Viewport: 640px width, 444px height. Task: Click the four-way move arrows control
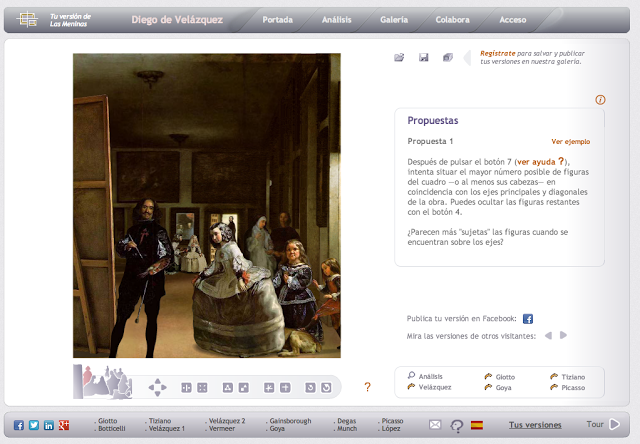click(x=158, y=387)
